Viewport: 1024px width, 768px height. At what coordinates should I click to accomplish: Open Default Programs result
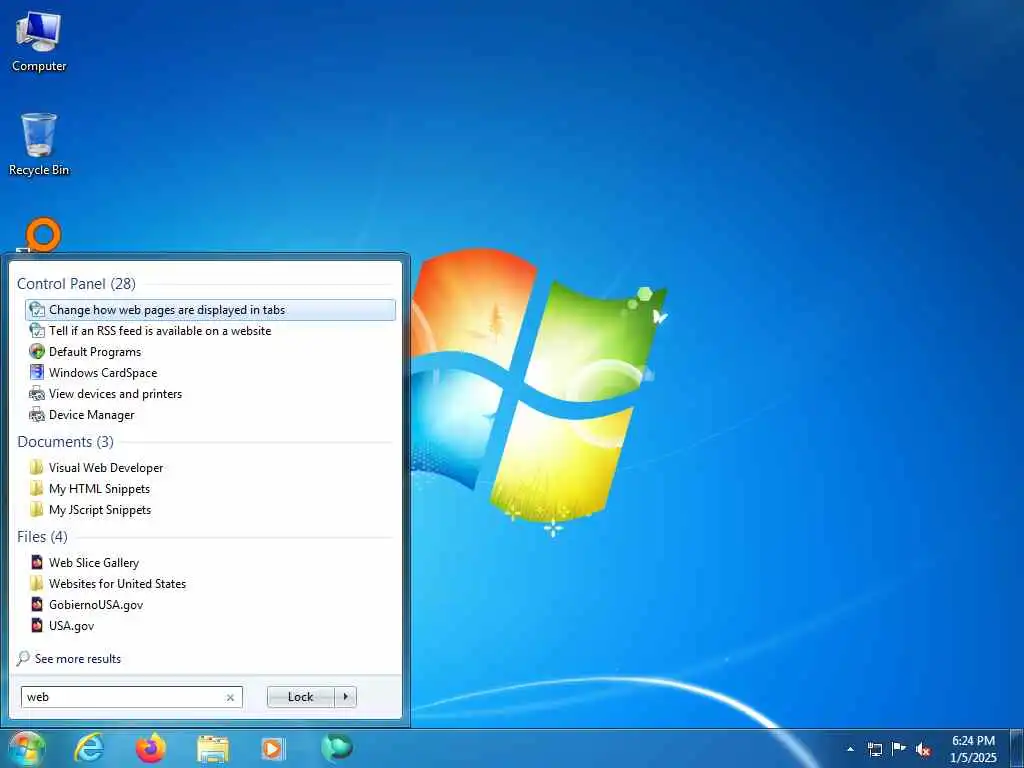coord(210,351)
